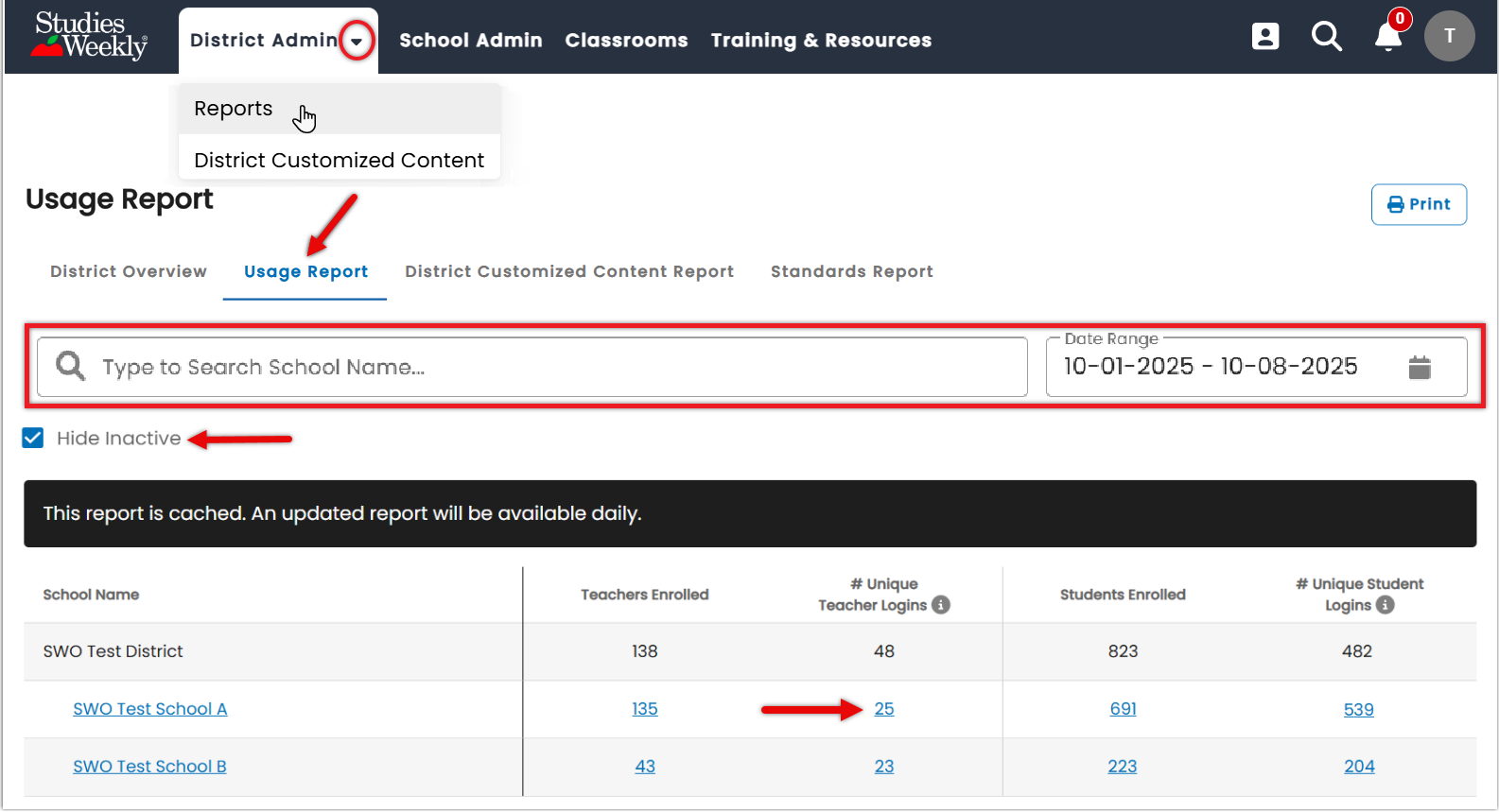Open the School Admin menu

coord(471,41)
